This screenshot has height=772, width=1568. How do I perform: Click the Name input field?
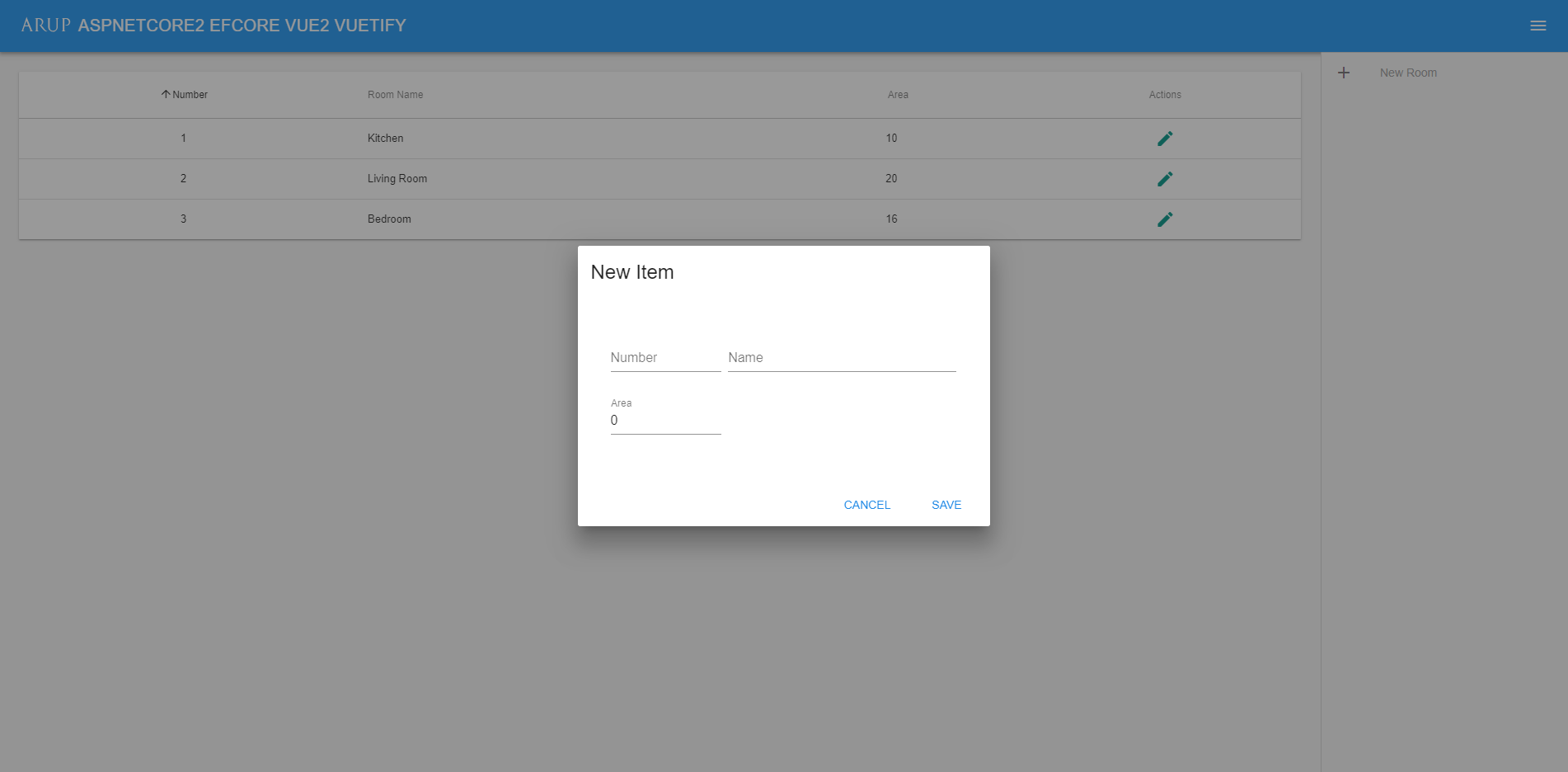840,357
